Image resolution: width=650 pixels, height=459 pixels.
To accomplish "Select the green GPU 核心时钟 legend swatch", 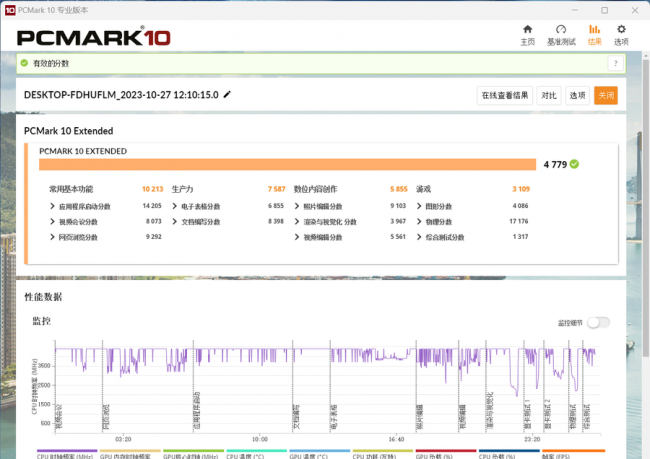I will [194, 451].
